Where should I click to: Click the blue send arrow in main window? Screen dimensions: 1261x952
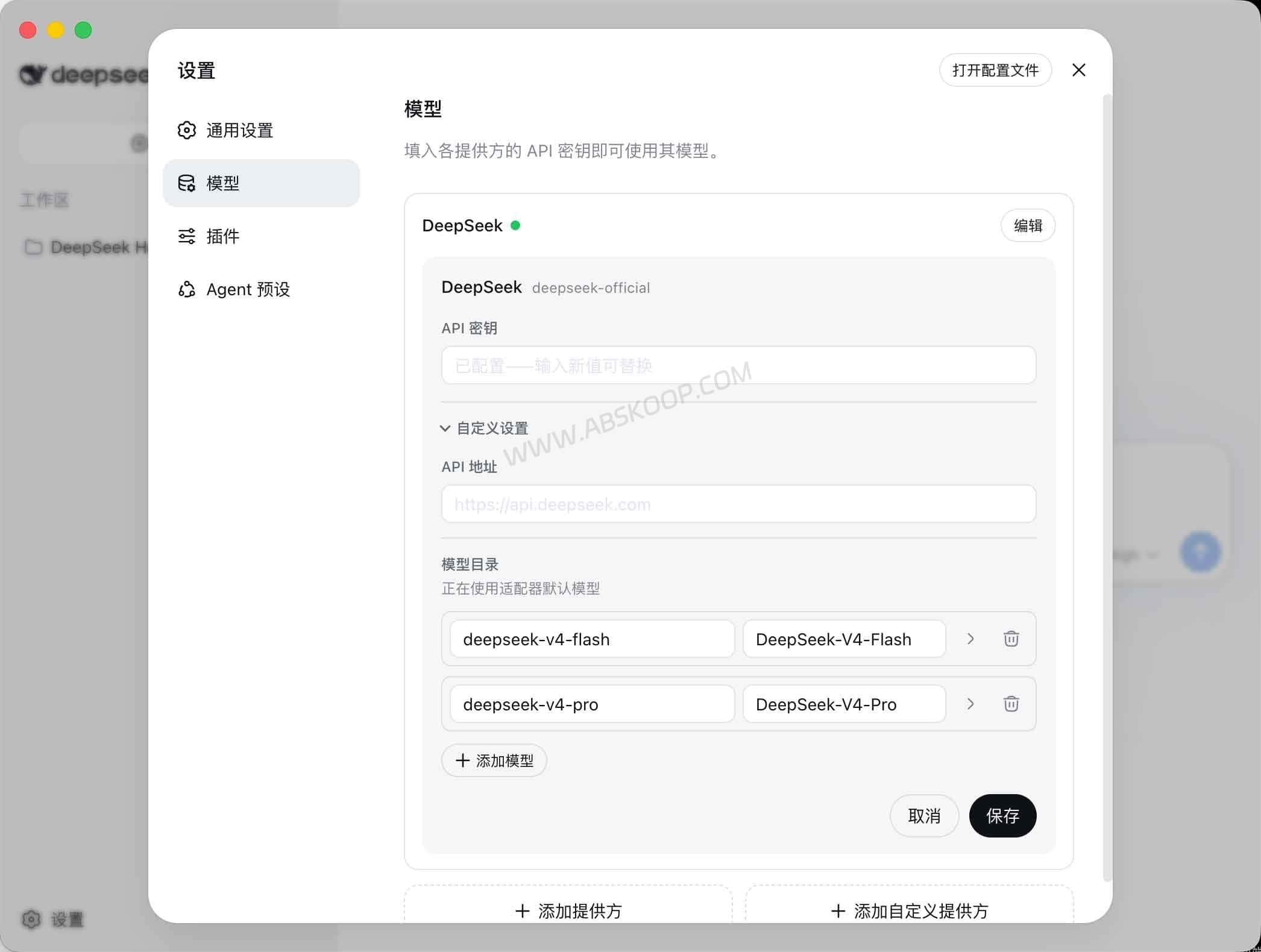point(1200,552)
